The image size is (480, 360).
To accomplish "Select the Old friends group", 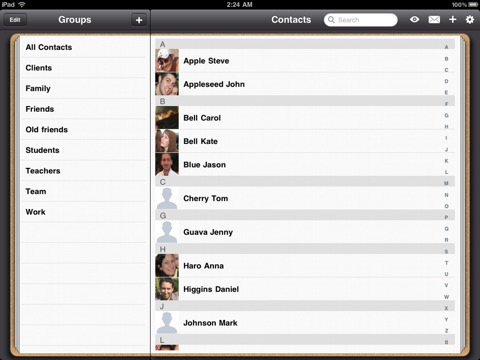I will tap(83, 129).
